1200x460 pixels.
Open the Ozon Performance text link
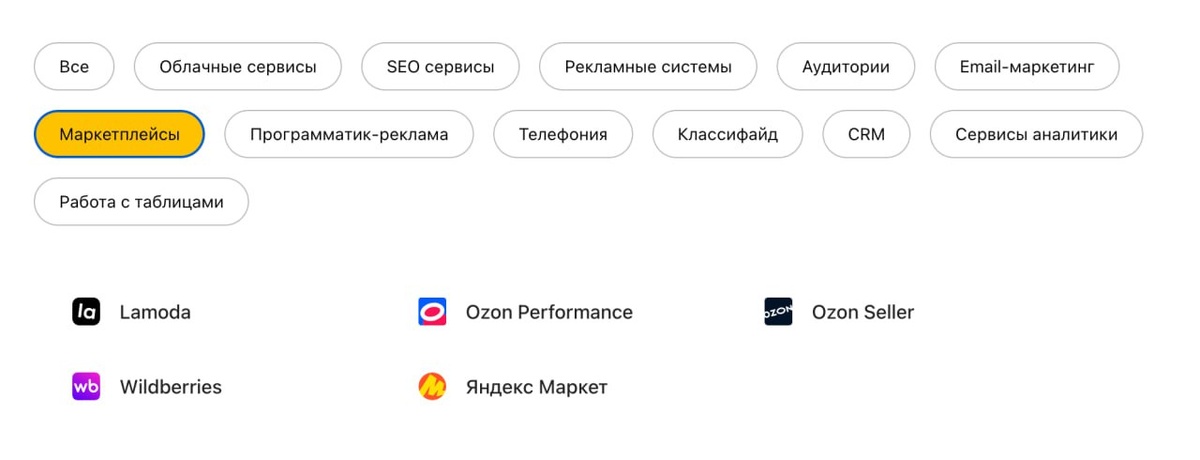549,312
